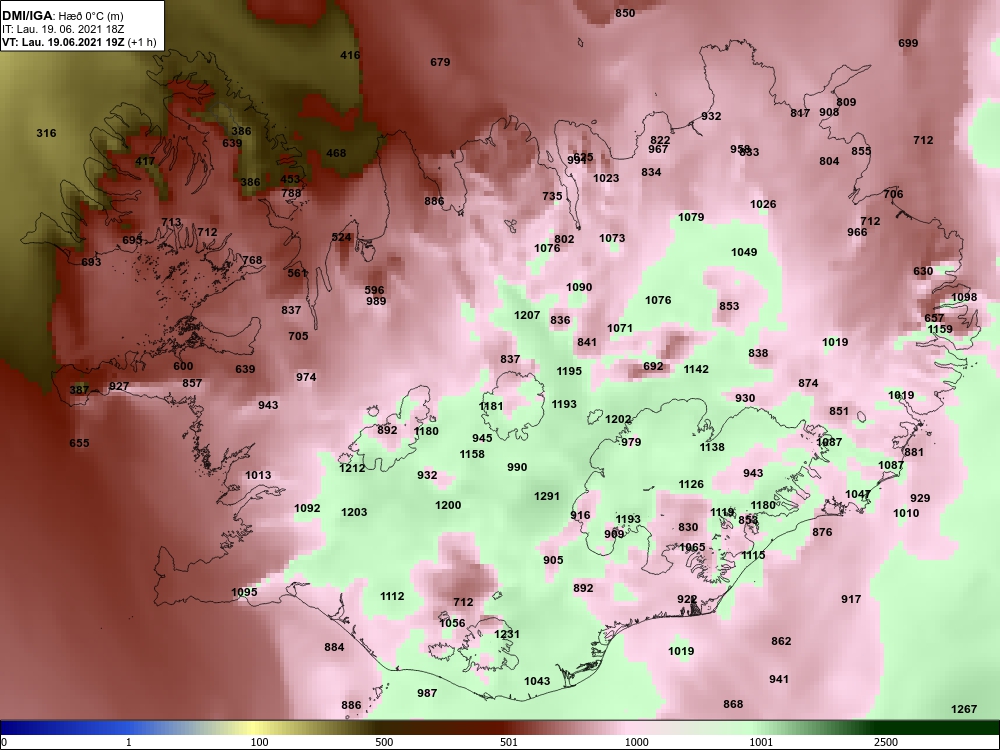Click the map value 941
The width and height of the screenshot is (1000, 750).
pyautogui.click(x=779, y=679)
